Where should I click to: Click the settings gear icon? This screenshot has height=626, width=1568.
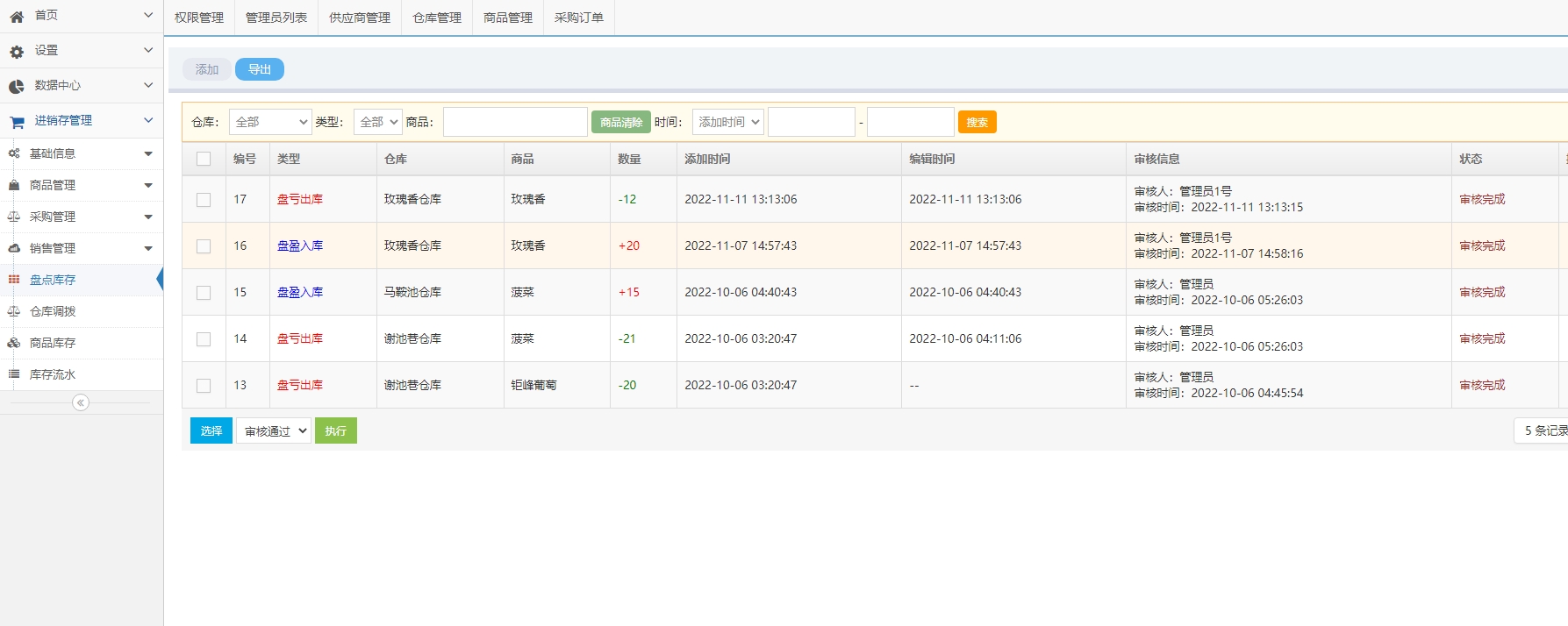(17, 52)
